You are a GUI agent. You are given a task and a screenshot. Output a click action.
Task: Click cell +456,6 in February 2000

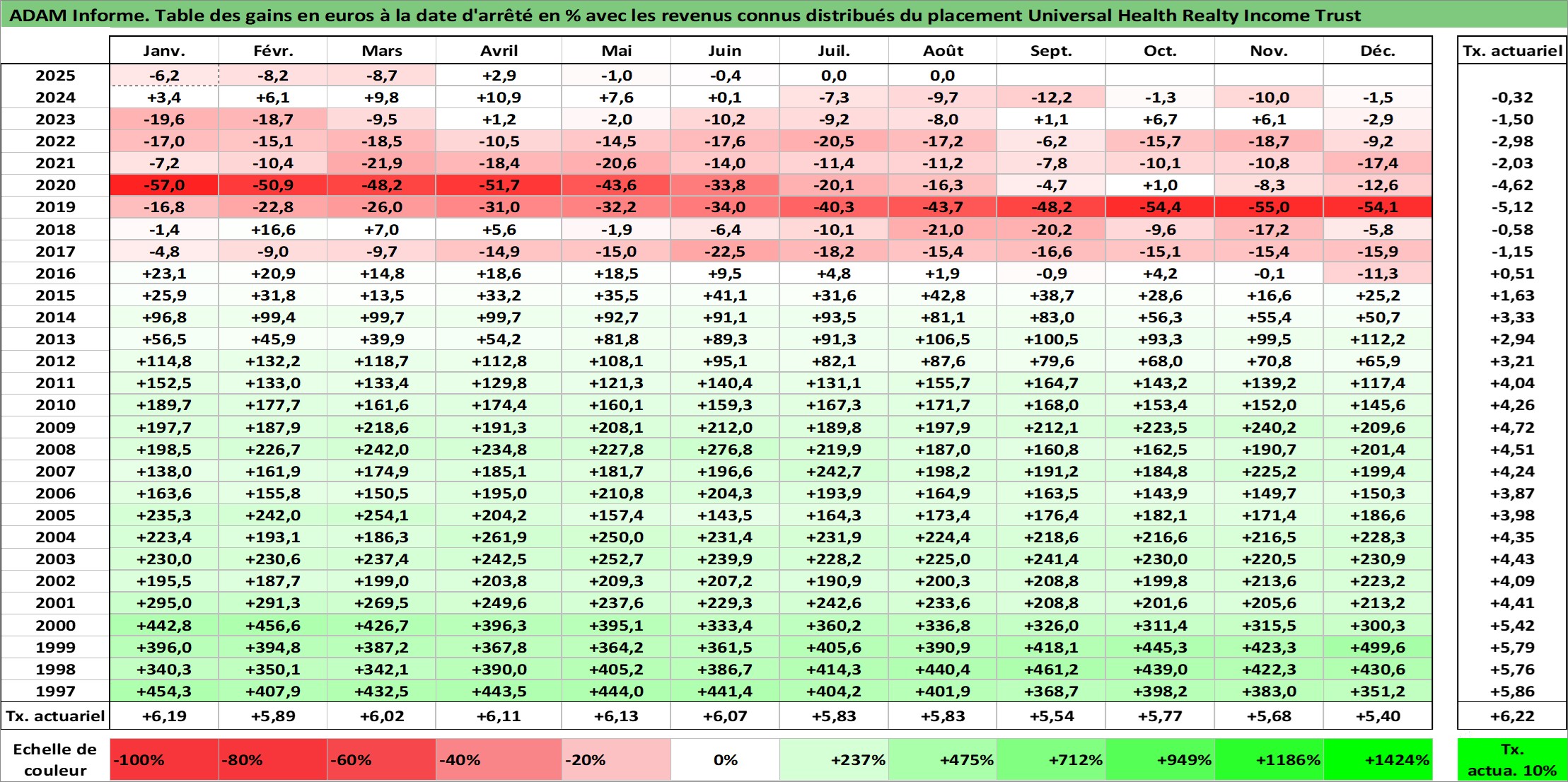273,625
